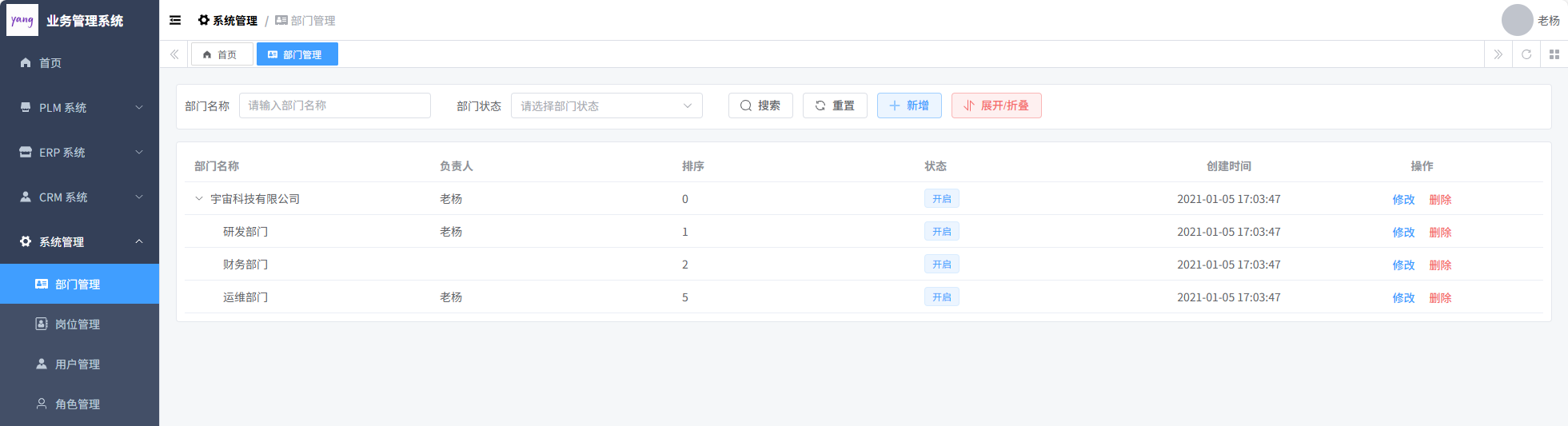Click 修改 link for 研发部门 row
This screenshot has height=426, width=1568.
(x=1403, y=232)
